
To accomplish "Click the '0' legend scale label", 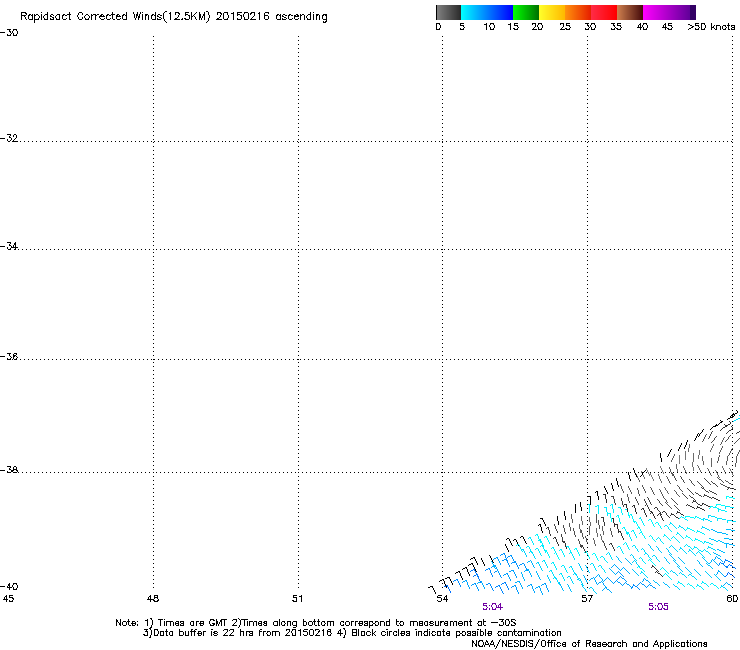I will [438, 27].
